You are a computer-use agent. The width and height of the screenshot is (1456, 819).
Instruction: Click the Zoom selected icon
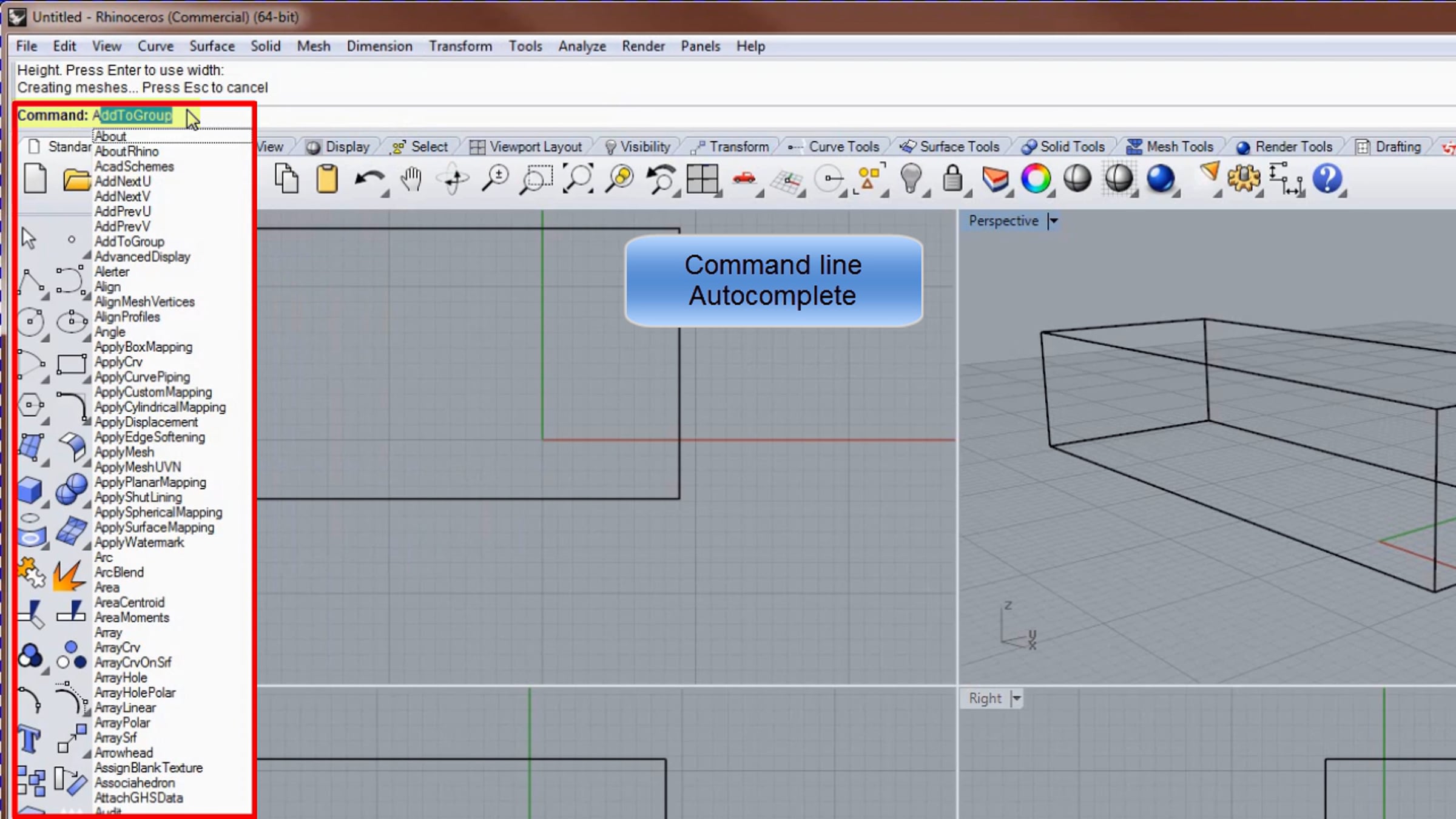pos(619,179)
